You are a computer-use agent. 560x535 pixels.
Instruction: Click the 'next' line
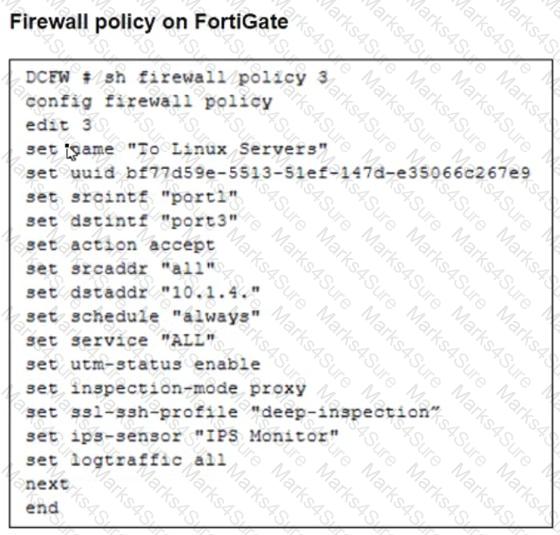coord(47,484)
